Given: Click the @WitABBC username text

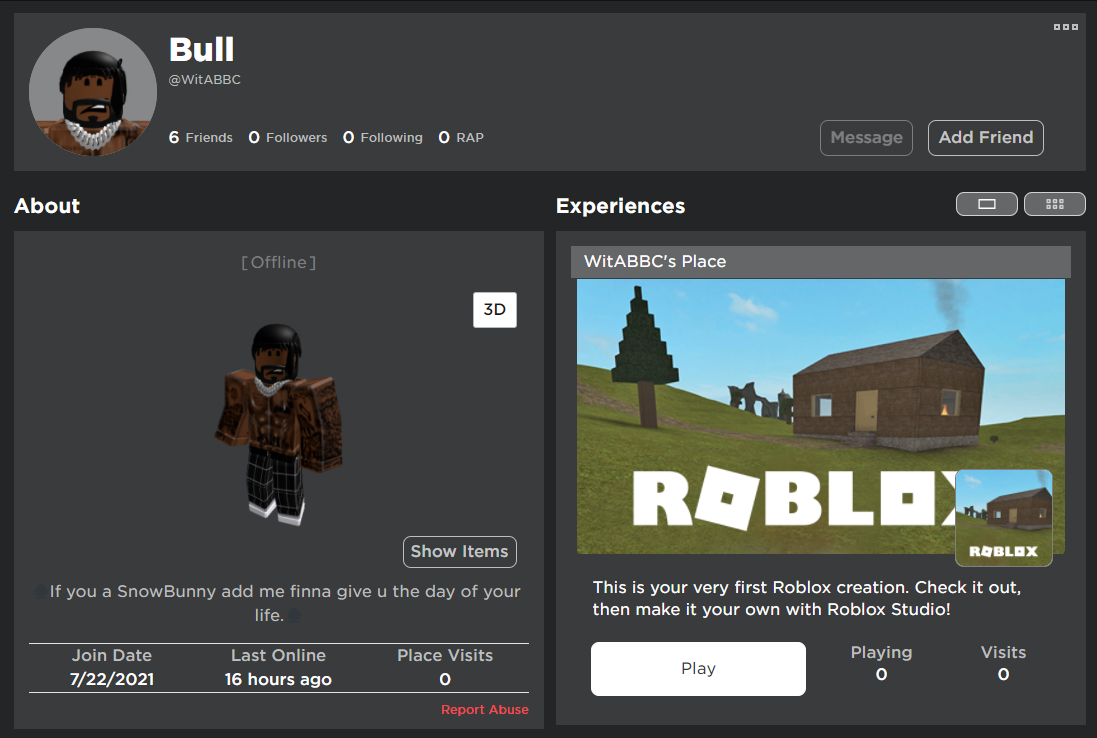Looking at the screenshot, I should 204,80.
